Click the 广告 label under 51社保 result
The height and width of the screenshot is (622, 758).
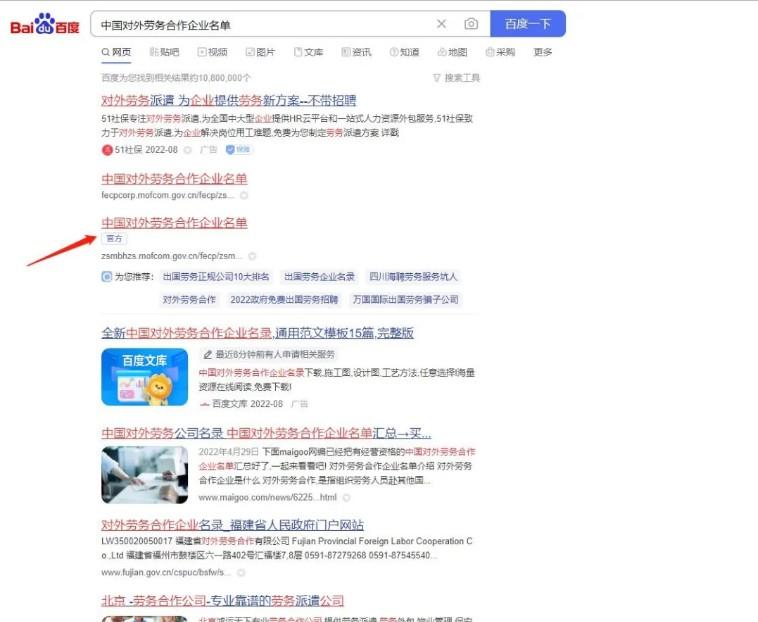[209, 150]
